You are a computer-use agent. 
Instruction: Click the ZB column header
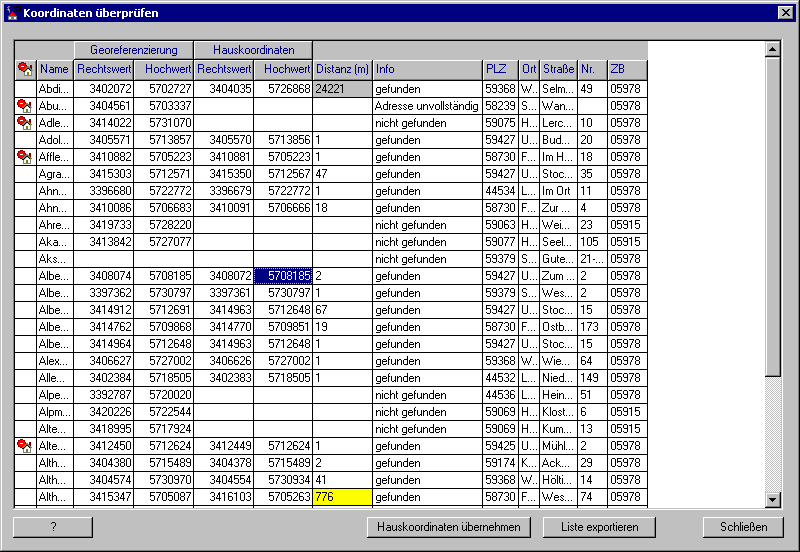coord(627,69)
